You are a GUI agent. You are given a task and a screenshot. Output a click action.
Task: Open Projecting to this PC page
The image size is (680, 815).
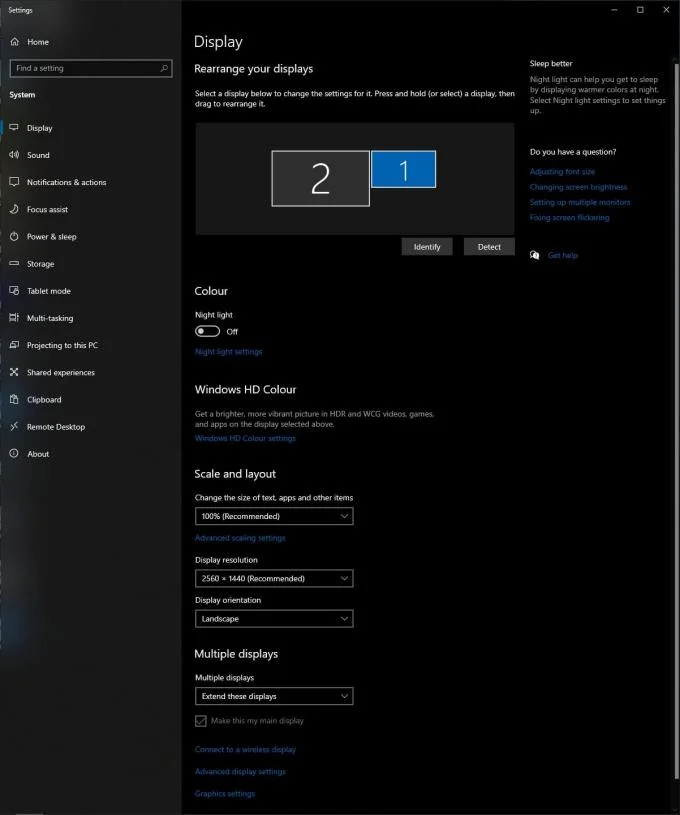point(62,345)
